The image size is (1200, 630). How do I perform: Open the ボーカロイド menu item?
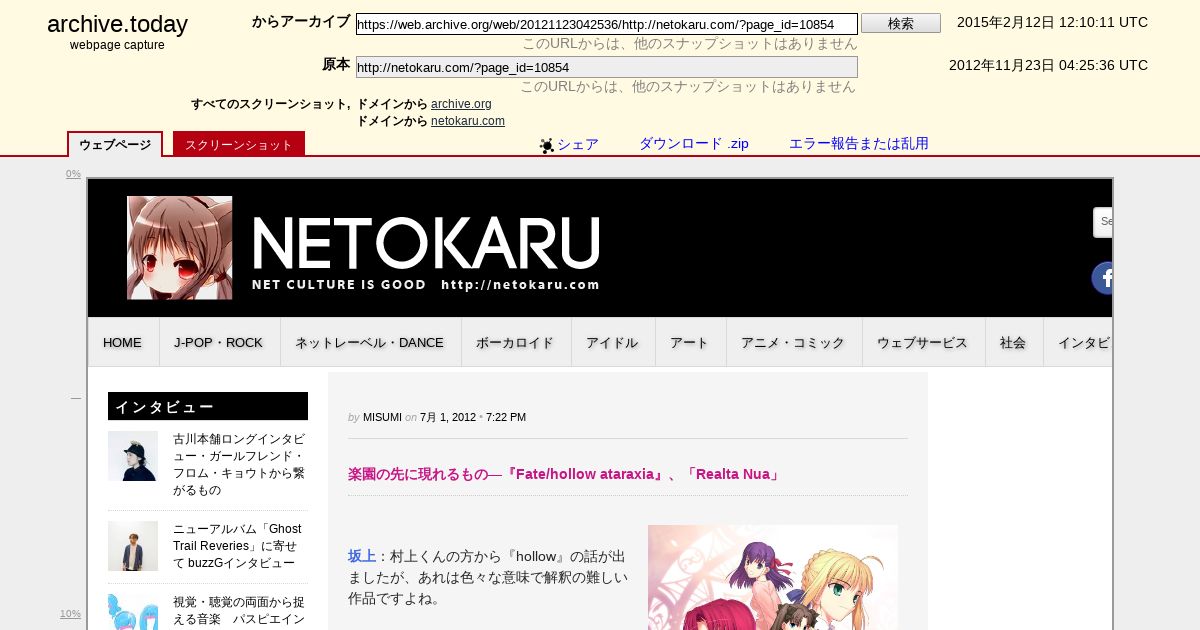(516, 342)
